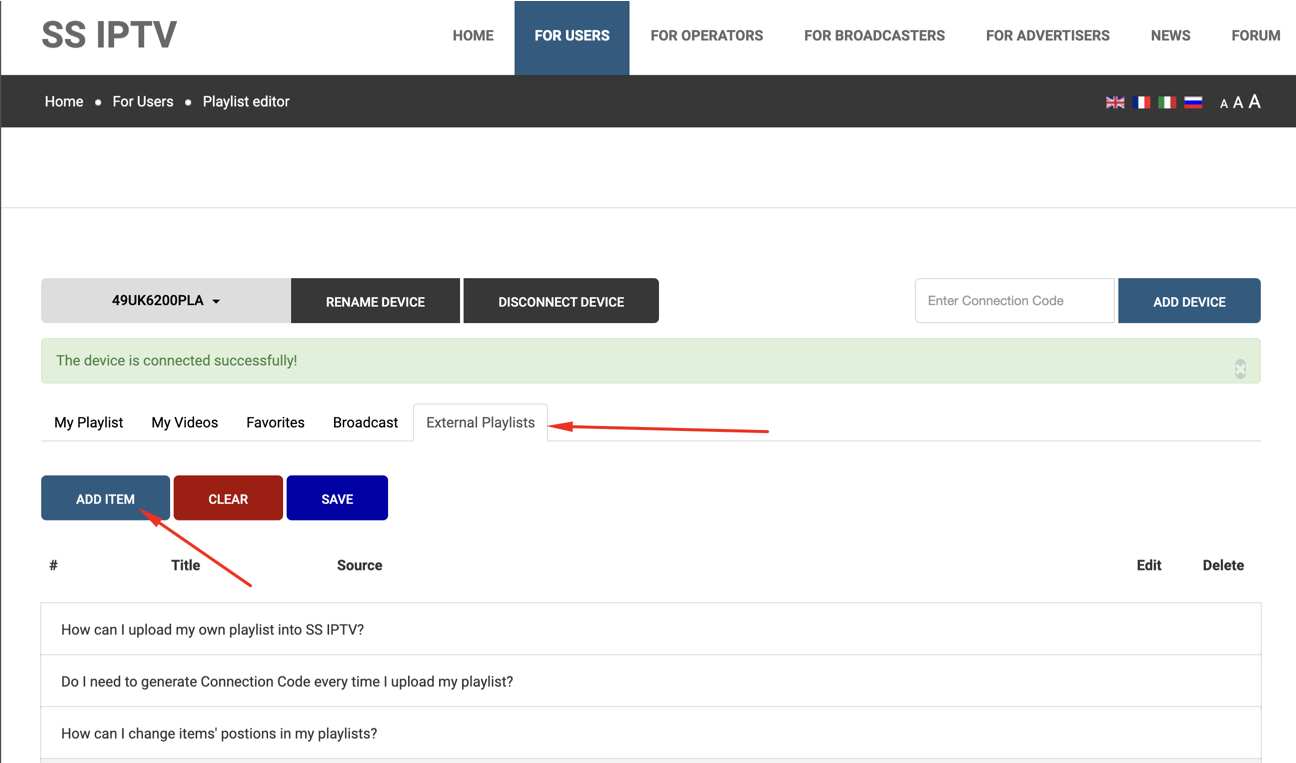The width and height of the screenshot is (1296, 763).
Task: Expand 'How can I change items' postions' question
Action: point(651,733)
